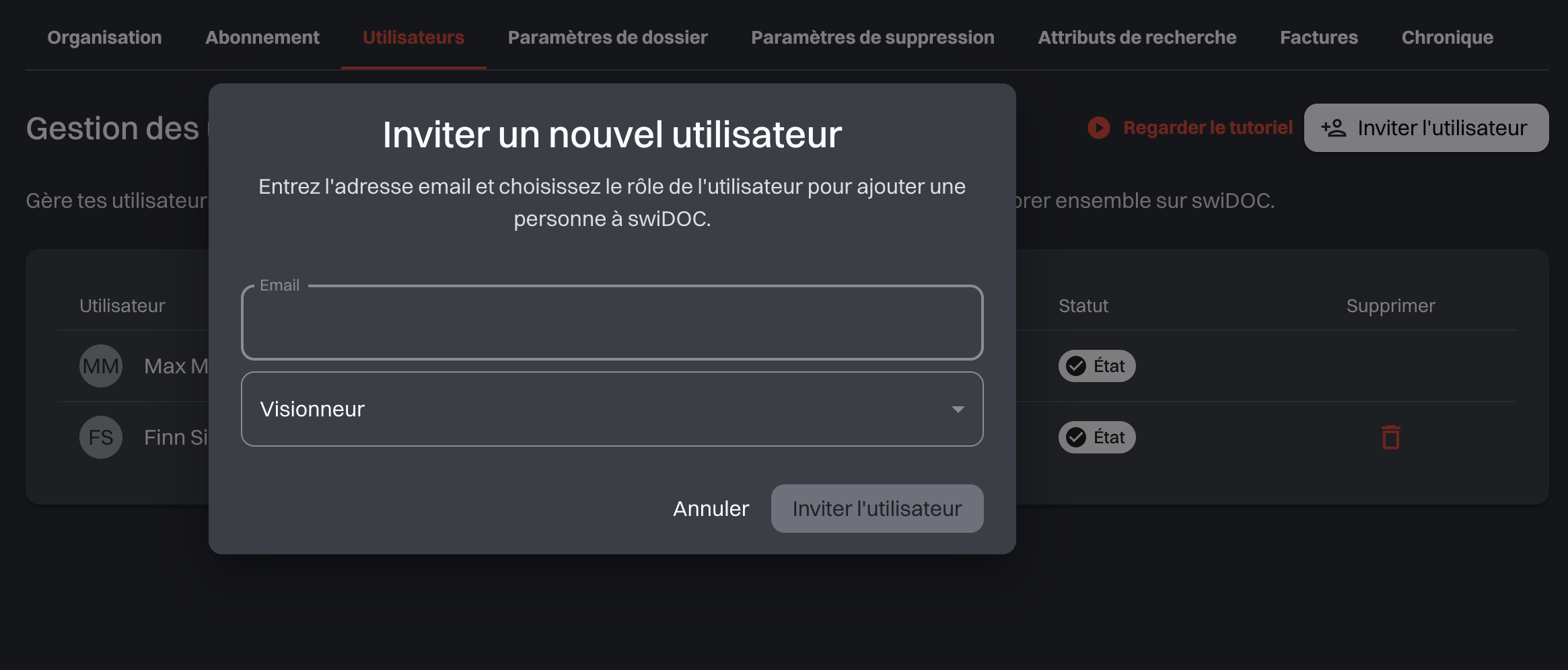1568x670 pixels.
Task: Switch to the Organisation tab
Action: 104,38
